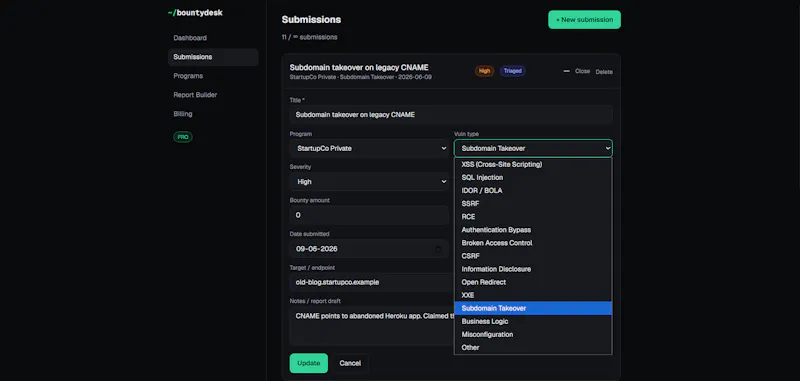Click submission card title 'Subdomain takeover on legacy CNAME'
The image size is (800, 381).
[x=359, y=67]
